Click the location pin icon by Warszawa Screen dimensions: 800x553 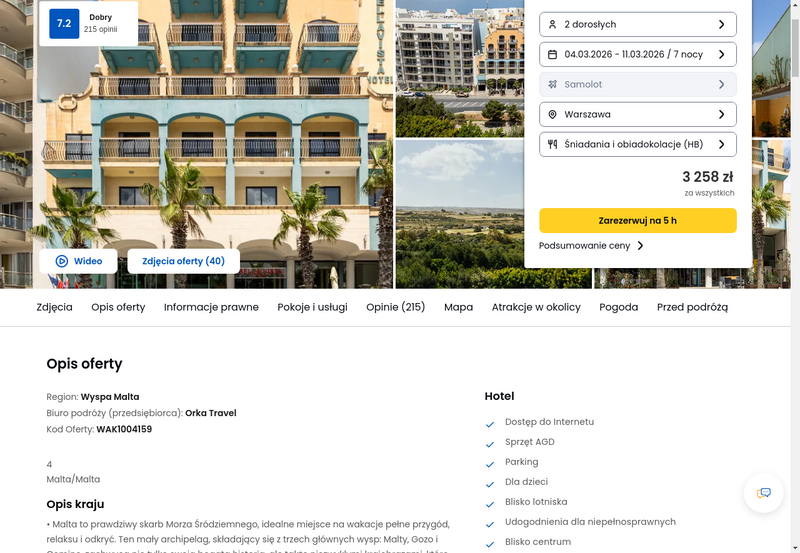(552, 115)
